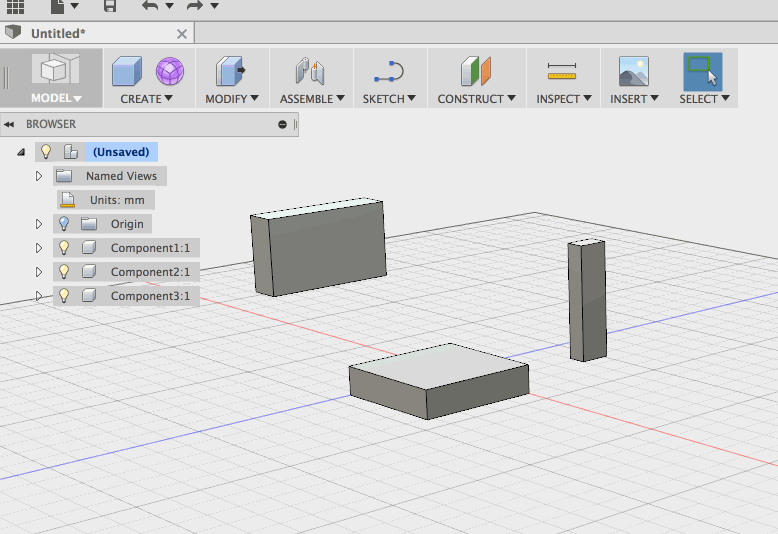Image resolution: width=778 pixels, height=534 pixels.
Task: Select the Origin label
Action: (127, 224)
